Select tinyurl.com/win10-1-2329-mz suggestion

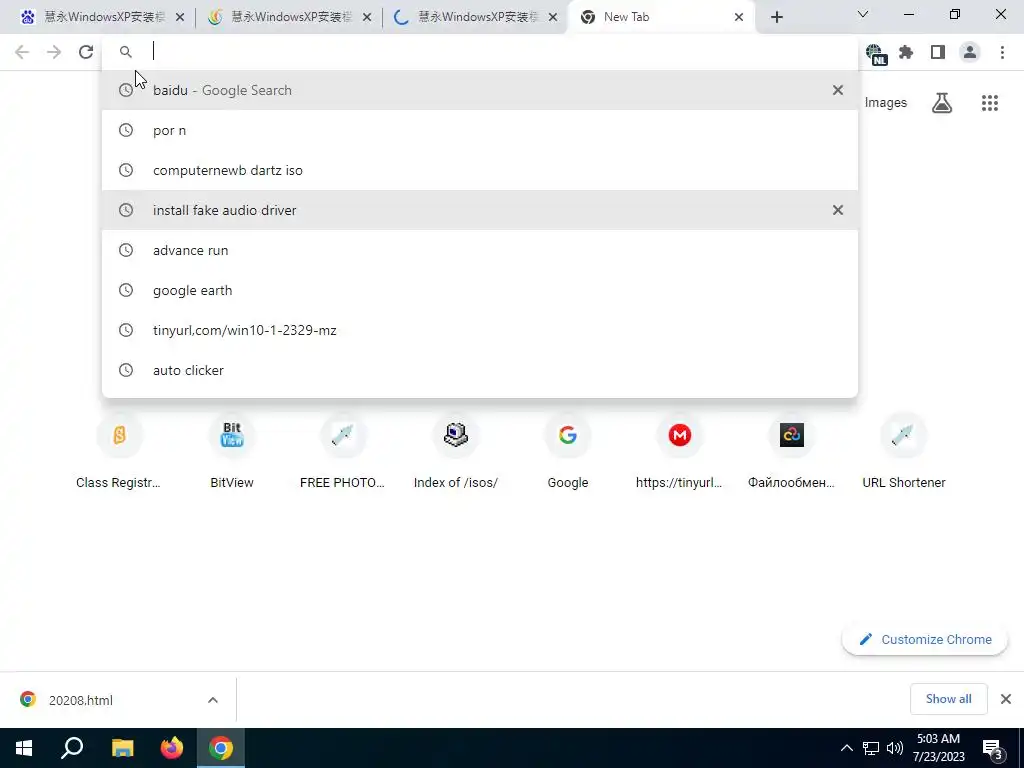click(x=480, y=330)
